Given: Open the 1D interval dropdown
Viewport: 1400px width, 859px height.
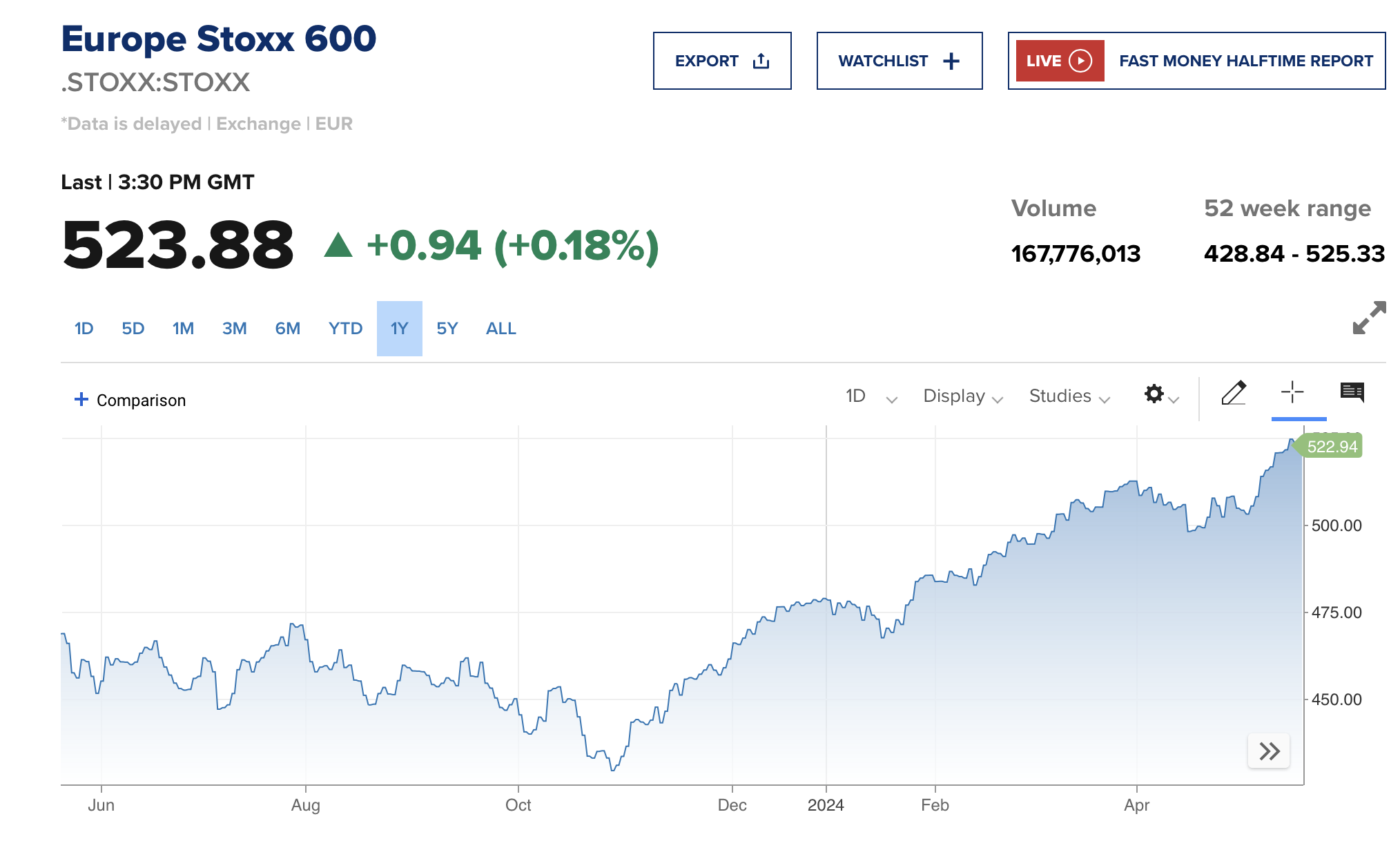Looking at the screenshot, I should [x=871, y=396].
